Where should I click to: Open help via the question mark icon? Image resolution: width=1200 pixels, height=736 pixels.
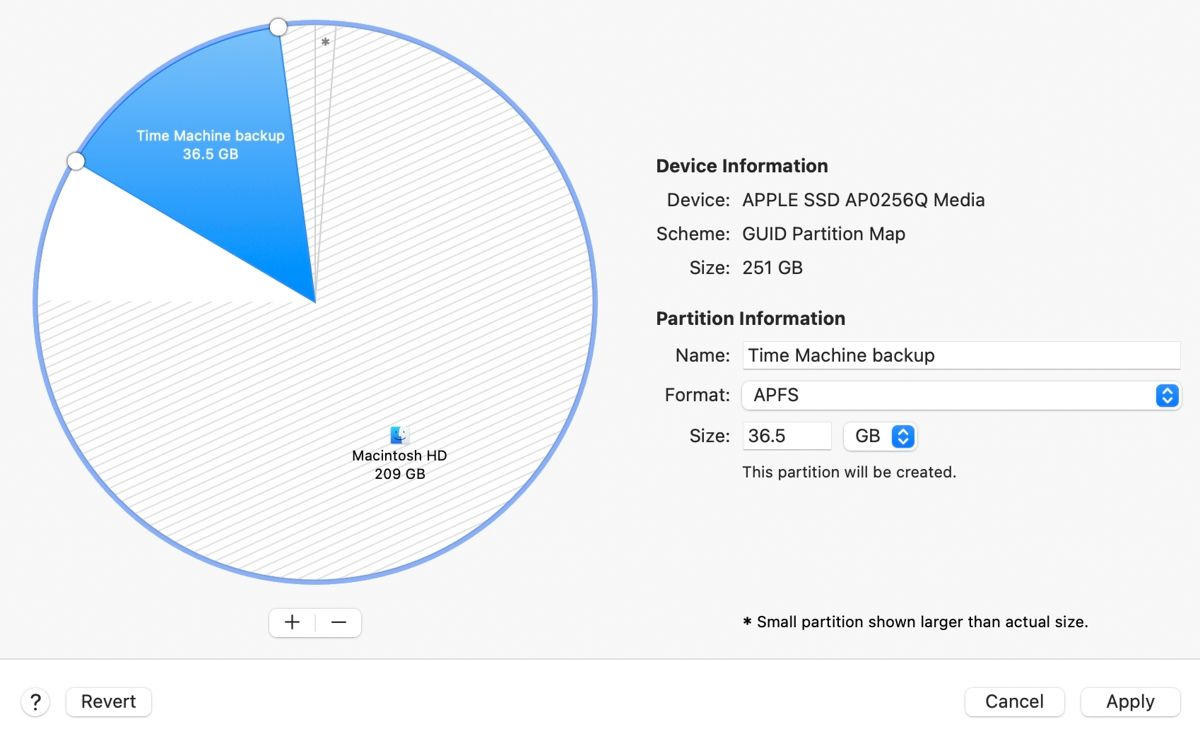coord(35,701)
